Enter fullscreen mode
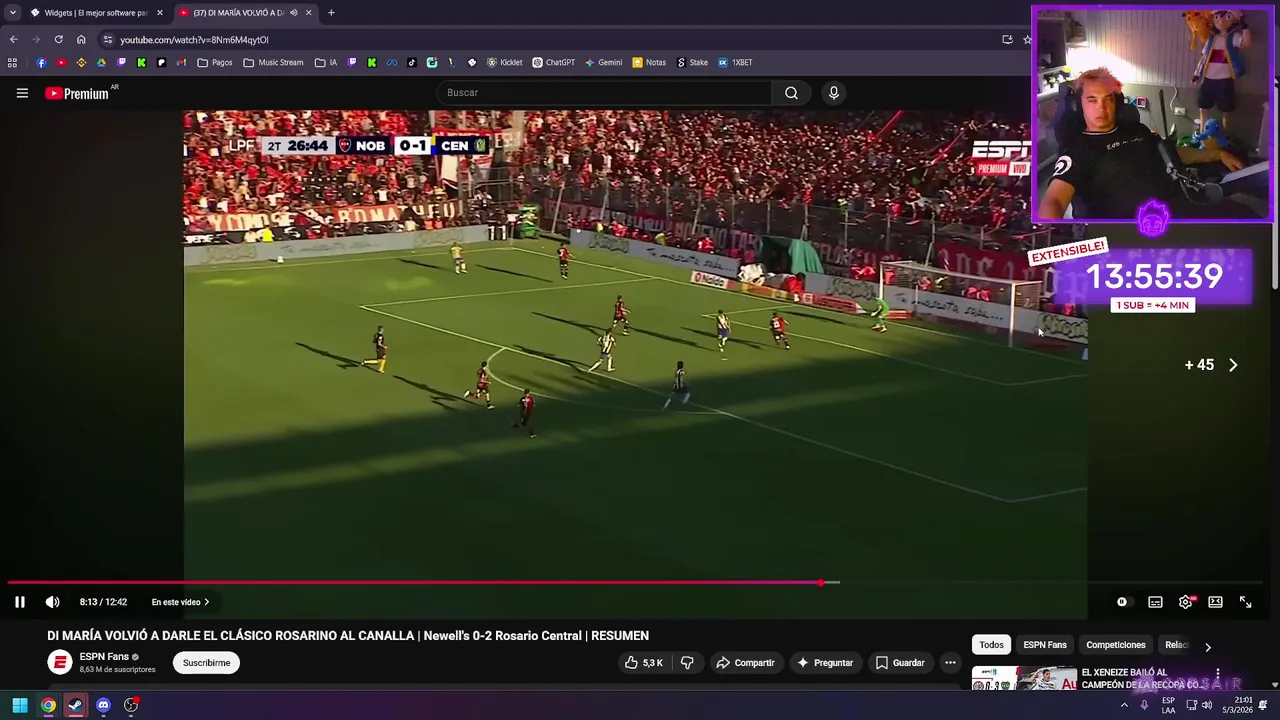This screenshot has height=720, width=1280. [x=1245, y=602]
